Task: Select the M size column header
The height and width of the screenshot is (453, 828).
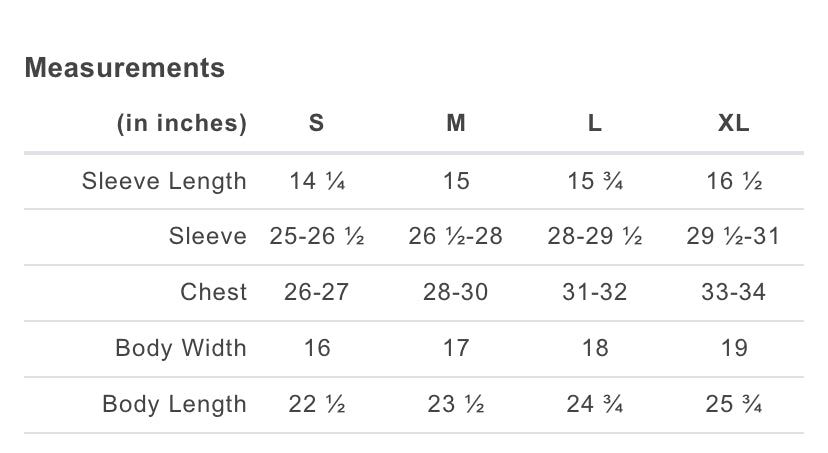Action: [x=456, y=124]
